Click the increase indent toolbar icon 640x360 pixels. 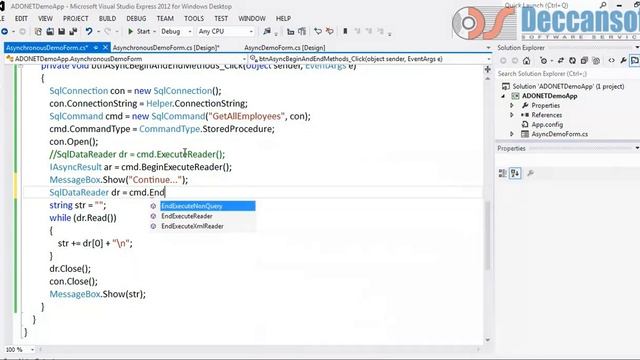302,31
